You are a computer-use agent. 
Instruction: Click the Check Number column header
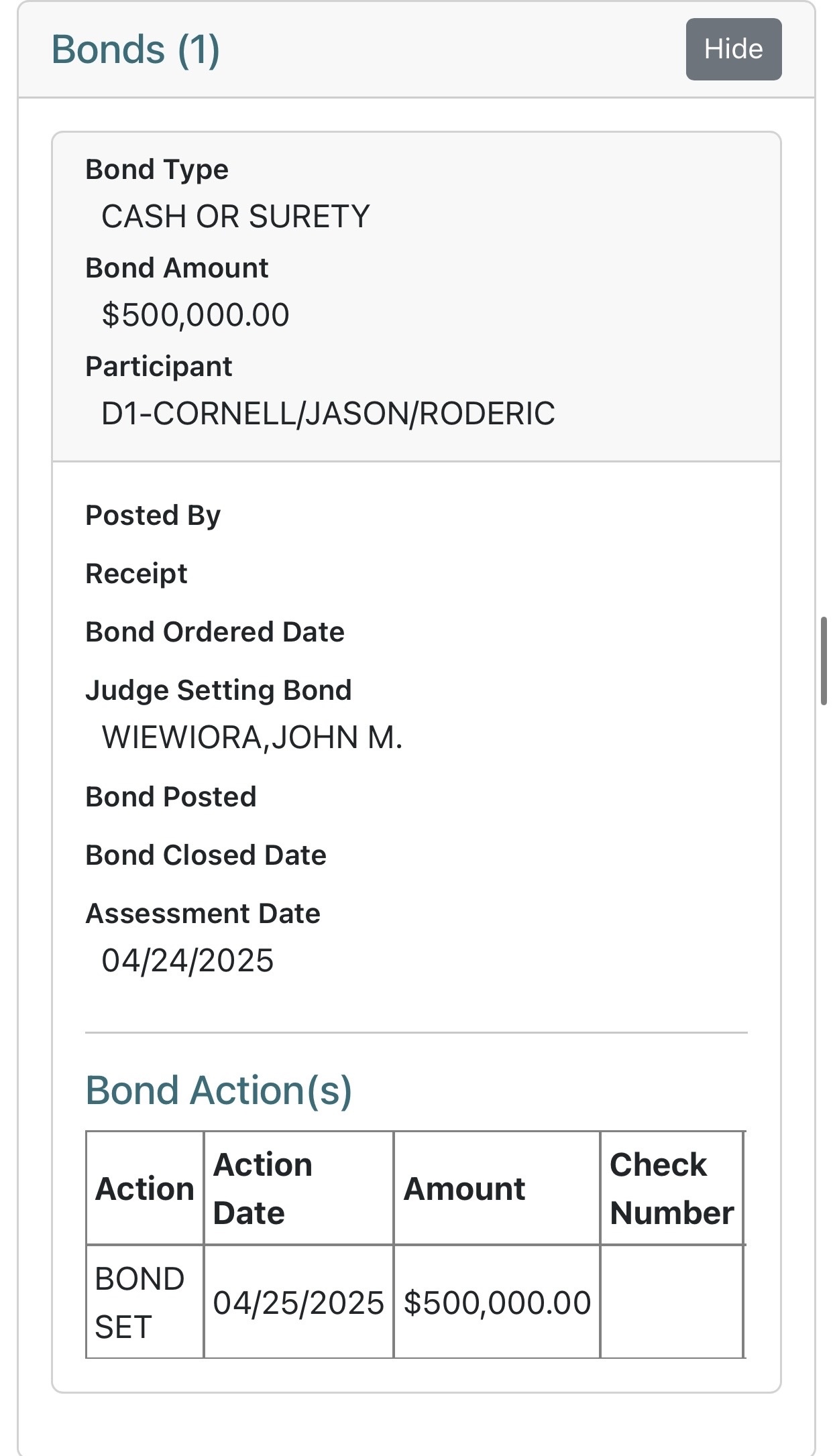coord(672,1189)
